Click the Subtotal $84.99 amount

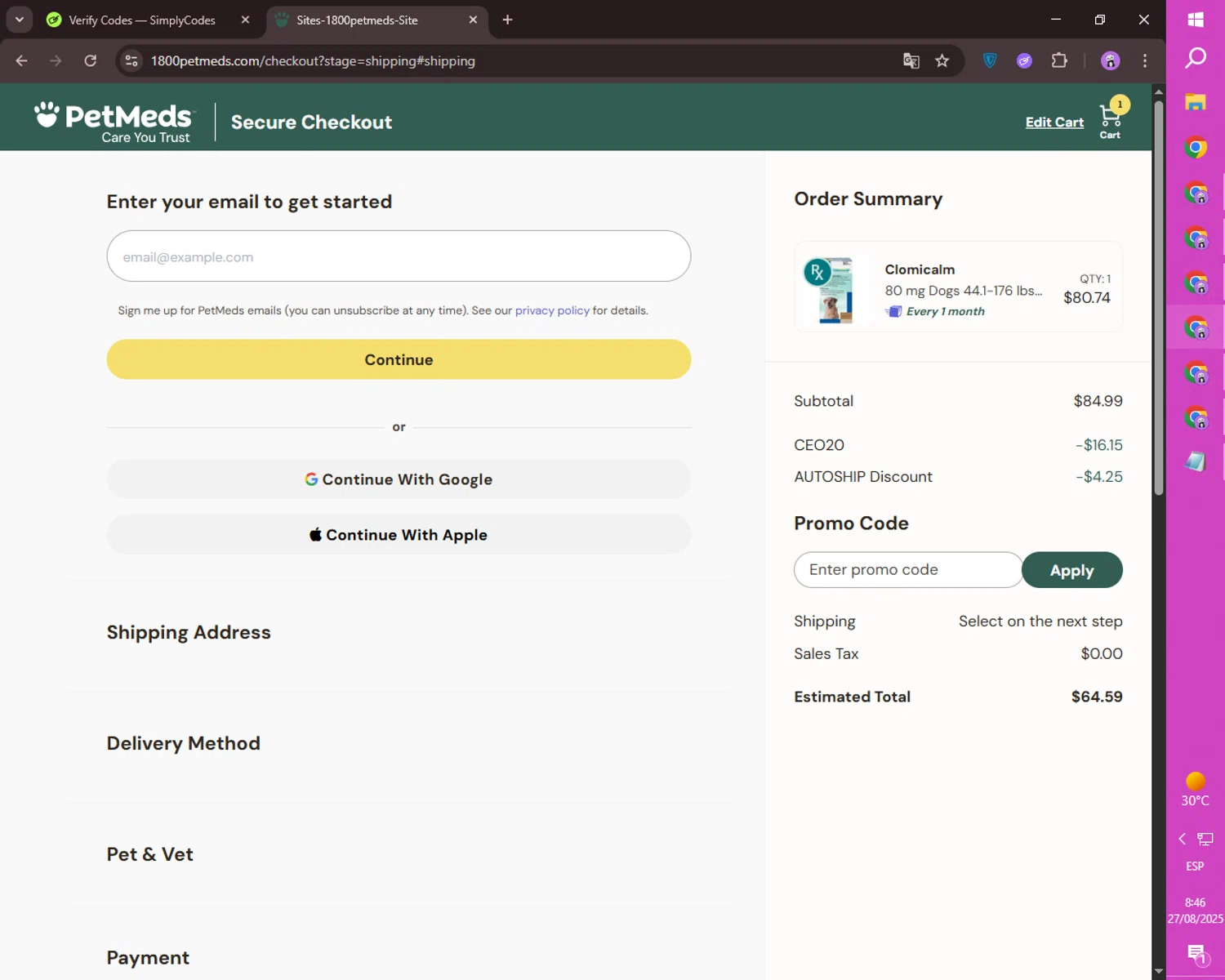pos(1098,401)
